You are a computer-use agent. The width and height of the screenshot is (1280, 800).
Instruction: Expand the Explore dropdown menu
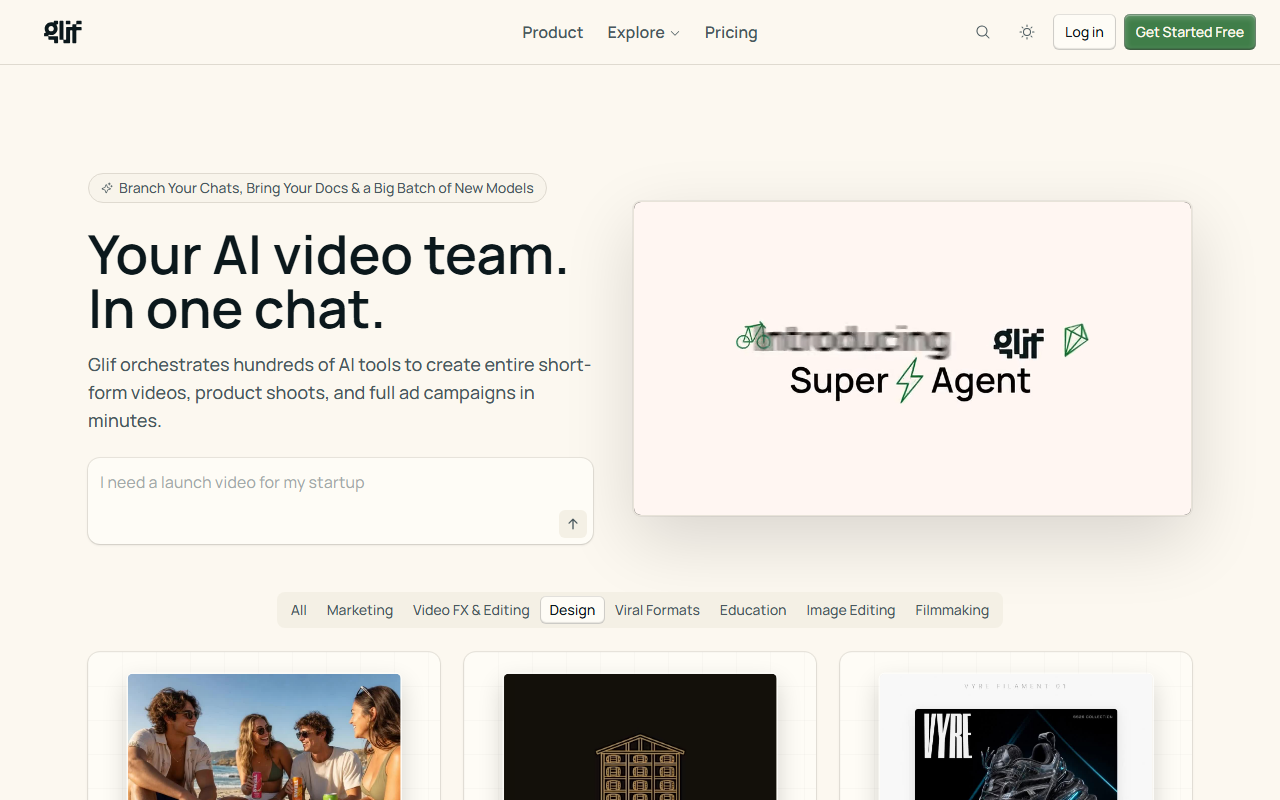[x=643, y=32]
